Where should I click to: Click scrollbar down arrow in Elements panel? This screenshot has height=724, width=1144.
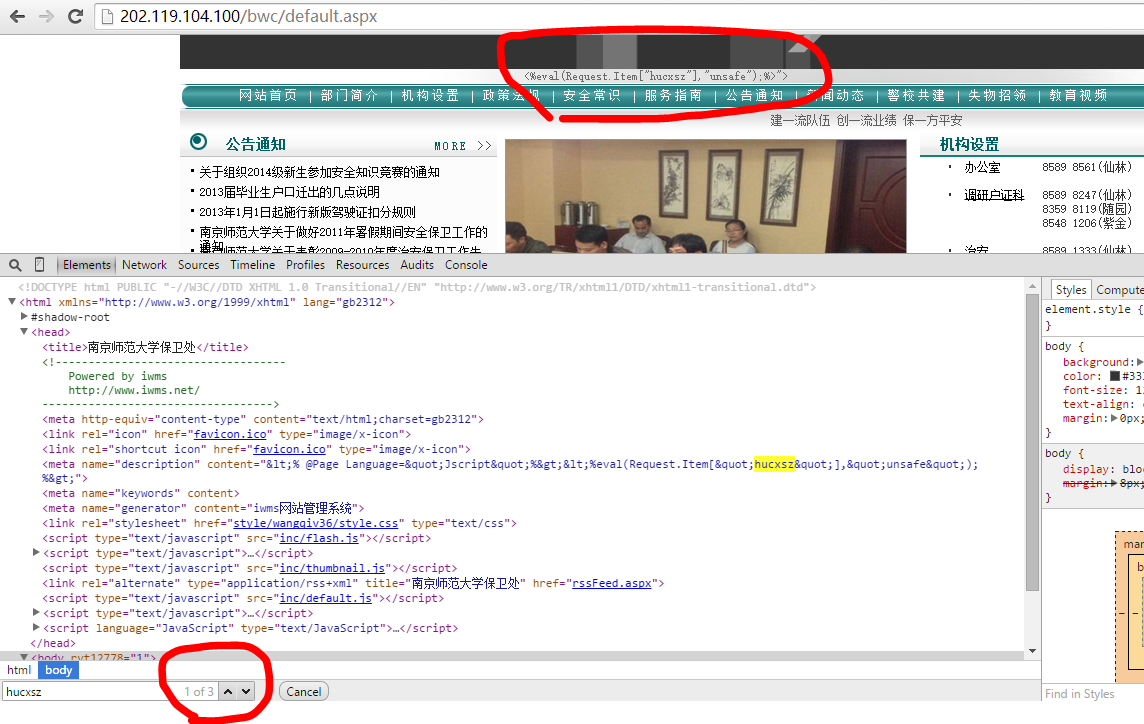1032,650
